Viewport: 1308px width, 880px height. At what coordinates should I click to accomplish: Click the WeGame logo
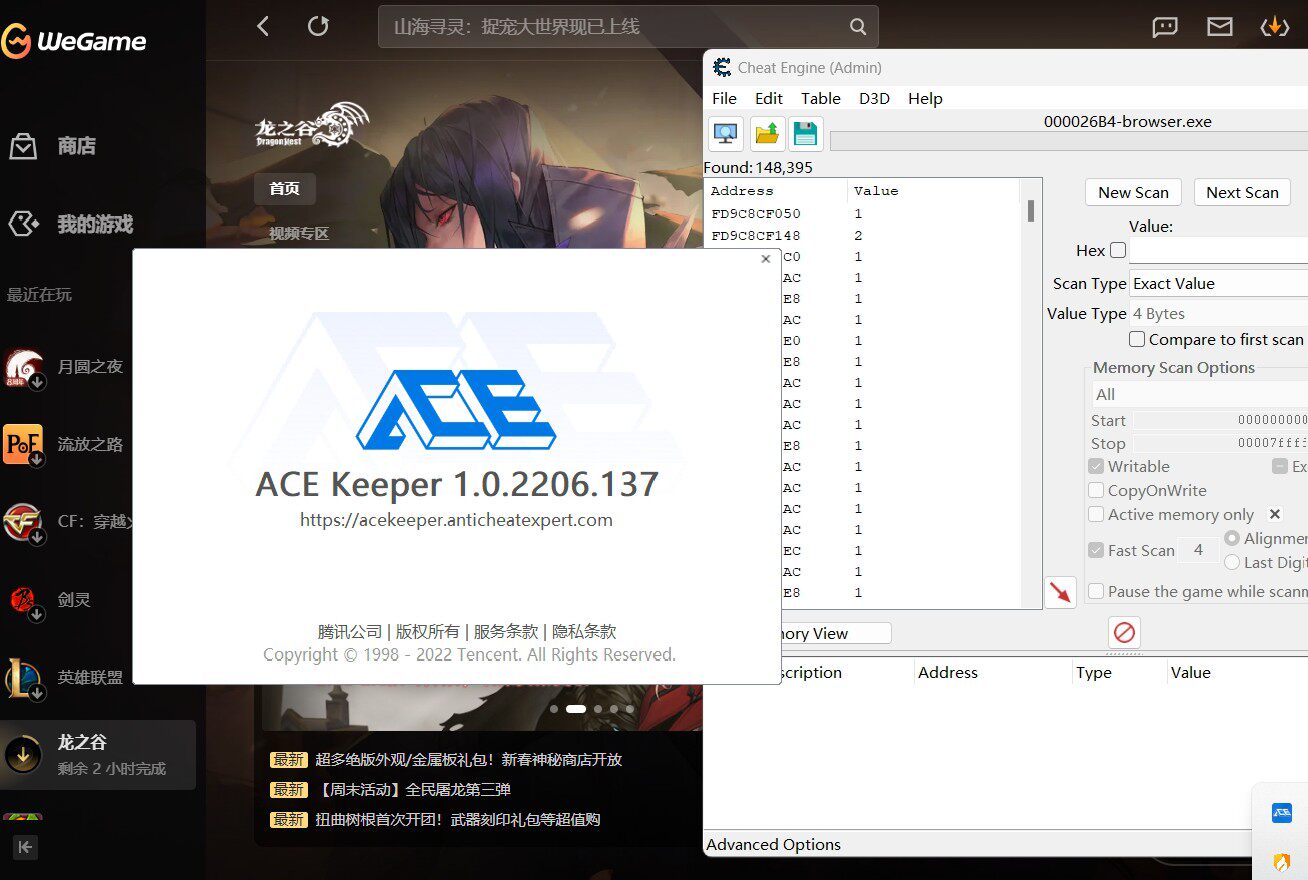(x=74, y=41)
